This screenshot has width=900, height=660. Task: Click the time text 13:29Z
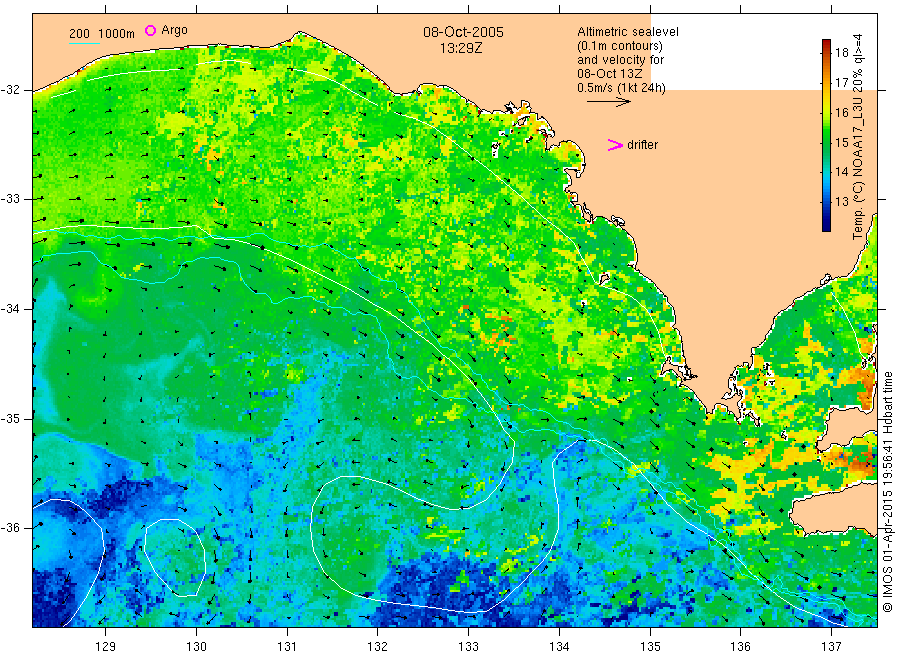coord(461,48)
